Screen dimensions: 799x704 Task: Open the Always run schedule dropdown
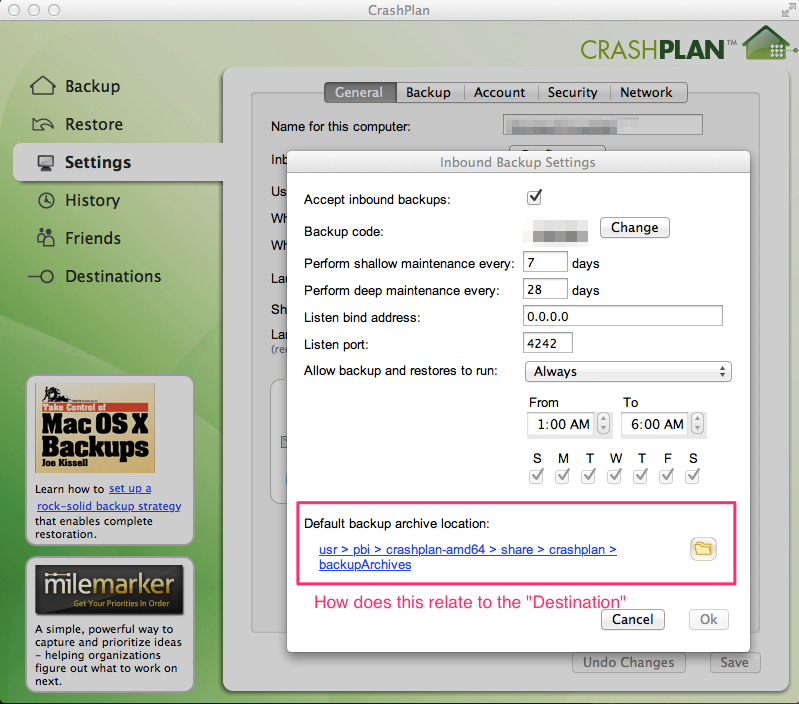[628, 371]
